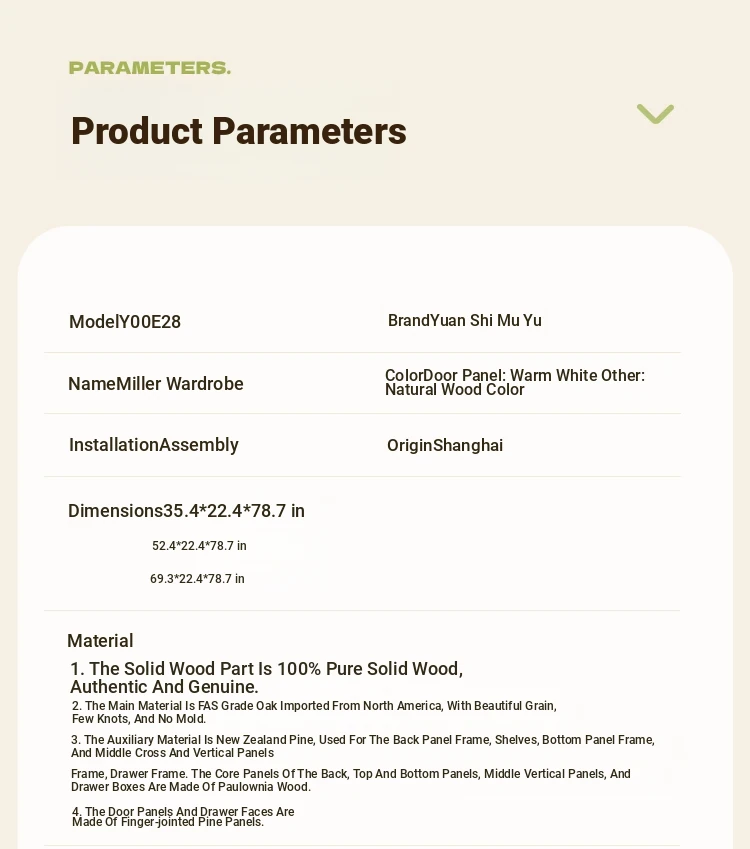Click the 52.4*22.4*78.7 in dimension
This screenshot has width=750, height=849.
(x=199, y=546)
